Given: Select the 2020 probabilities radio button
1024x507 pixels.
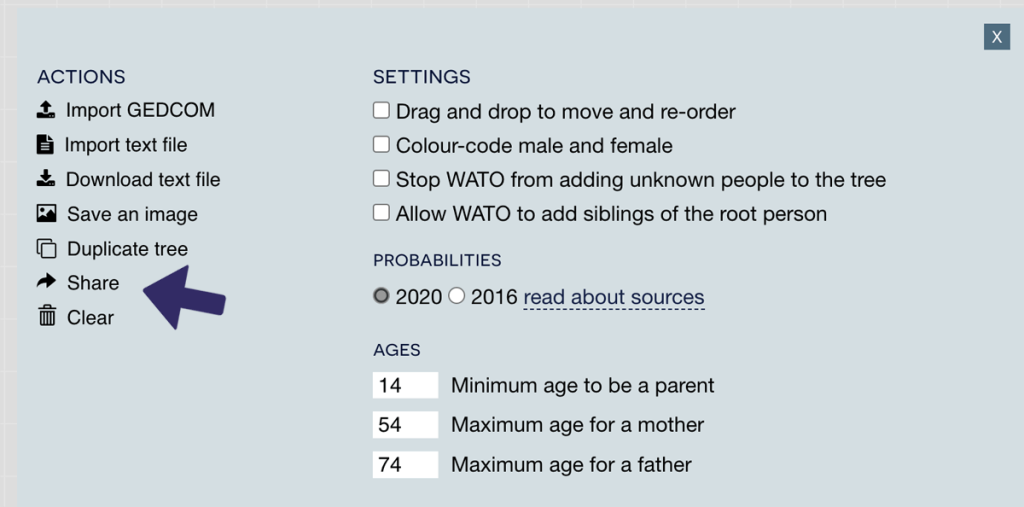Looking at the screenshot, I should click(x=381, y=296).
